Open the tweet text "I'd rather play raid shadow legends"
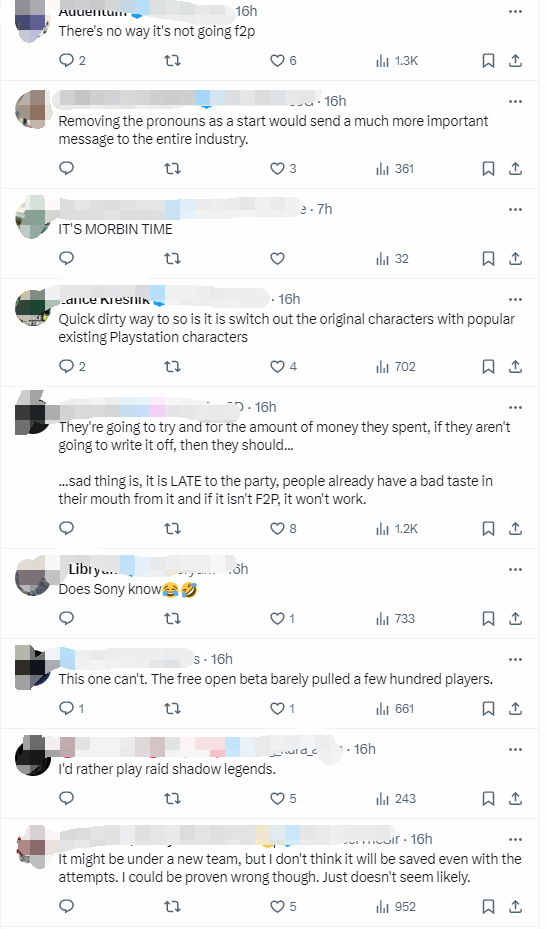Viewport: 546px width, 929px height. coord(167,769)
